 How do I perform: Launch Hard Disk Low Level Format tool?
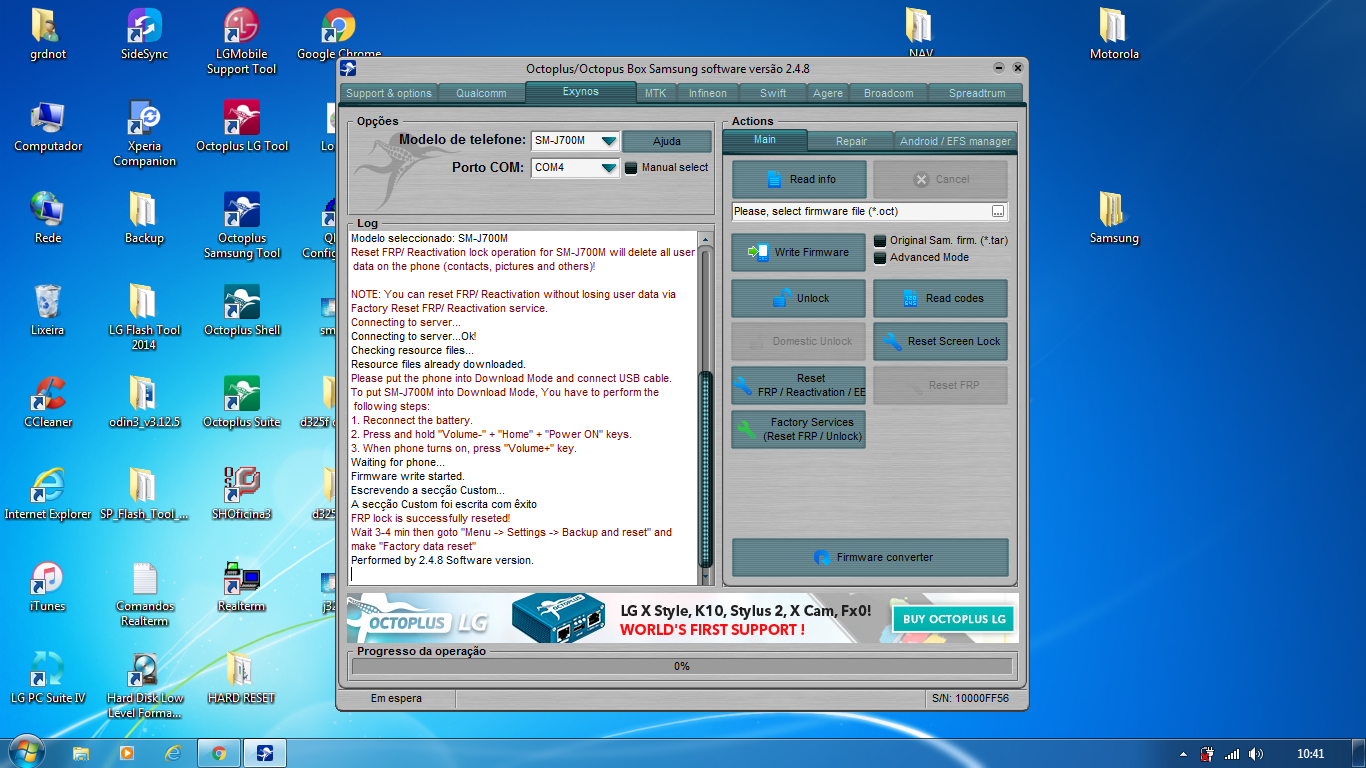(144, 685)
